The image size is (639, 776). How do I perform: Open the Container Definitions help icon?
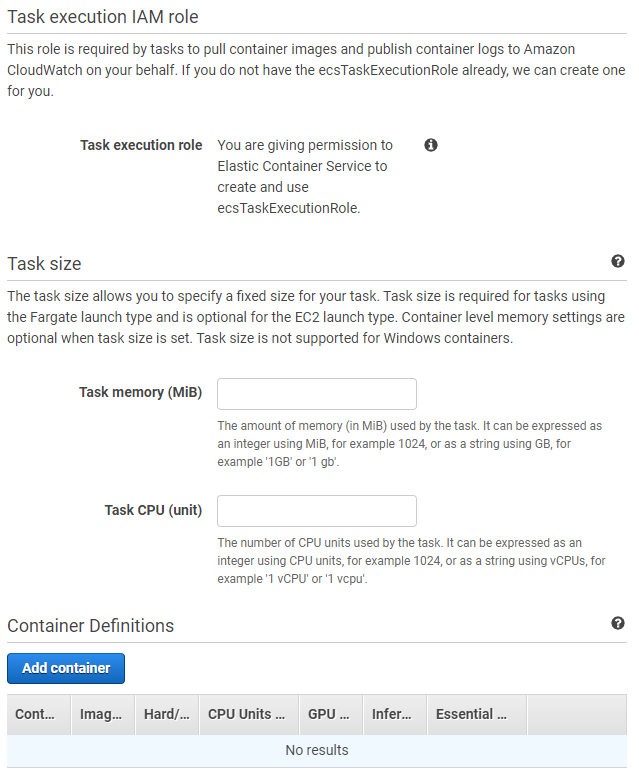(617, 623)
